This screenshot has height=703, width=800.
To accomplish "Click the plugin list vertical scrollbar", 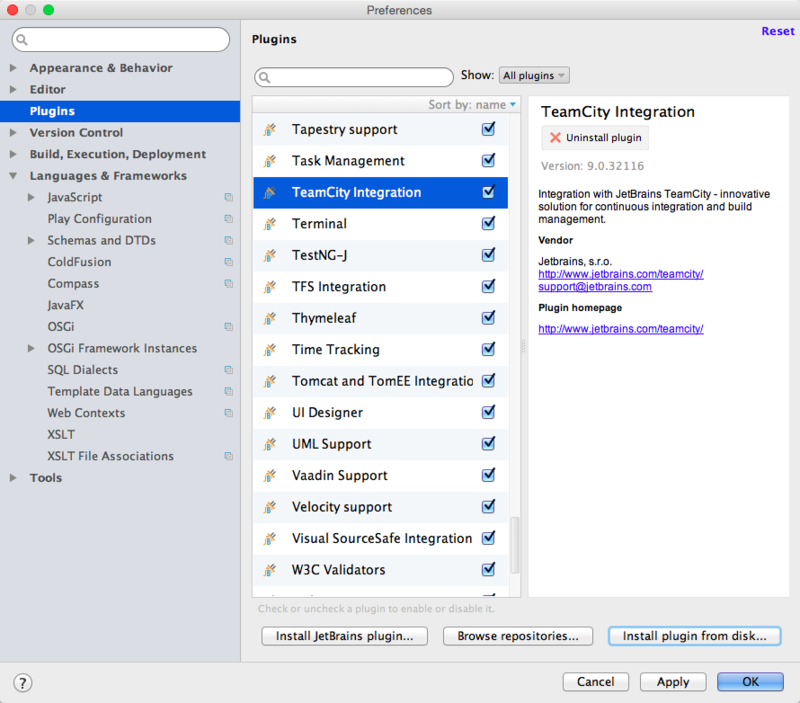I will [514, 545].
